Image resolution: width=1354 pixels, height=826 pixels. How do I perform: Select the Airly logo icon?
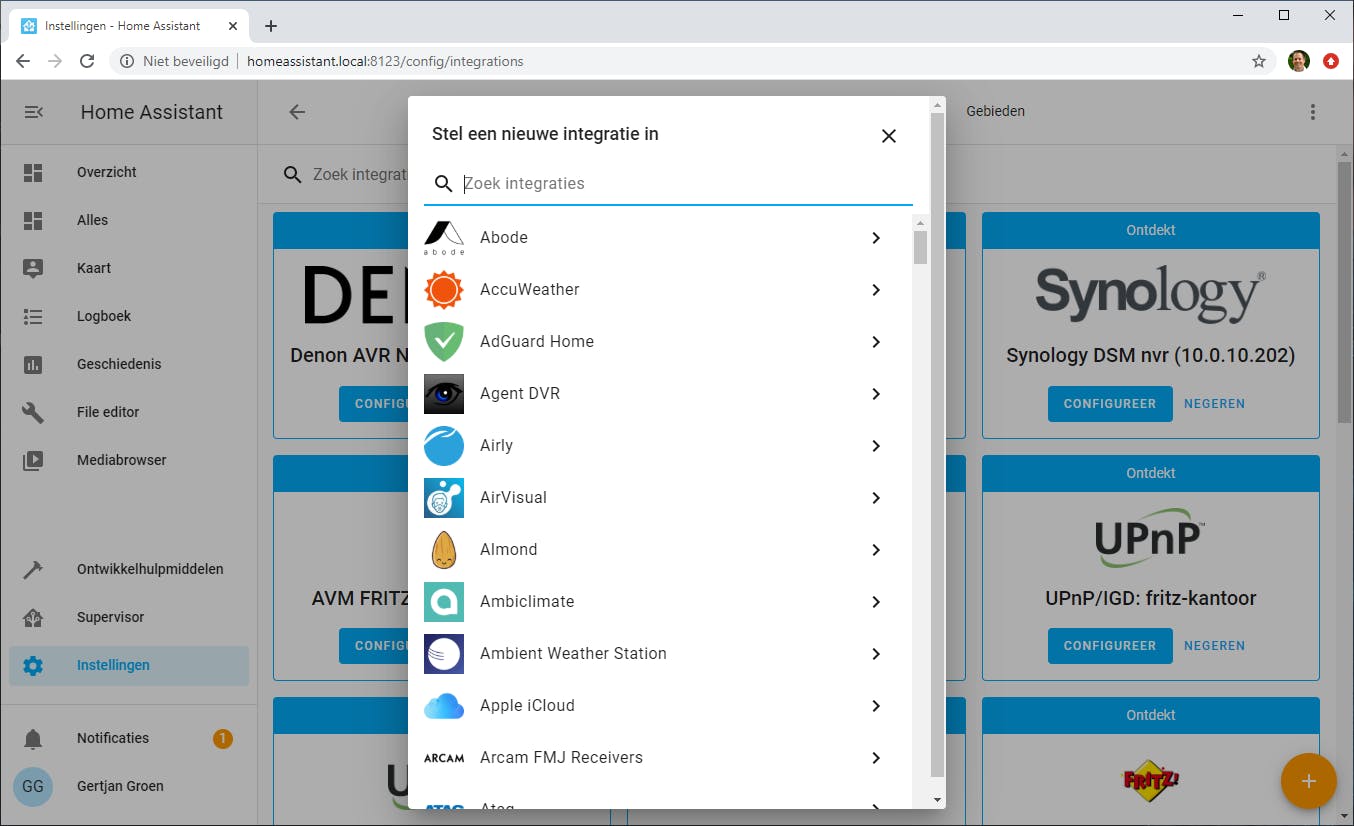point(444,446)
